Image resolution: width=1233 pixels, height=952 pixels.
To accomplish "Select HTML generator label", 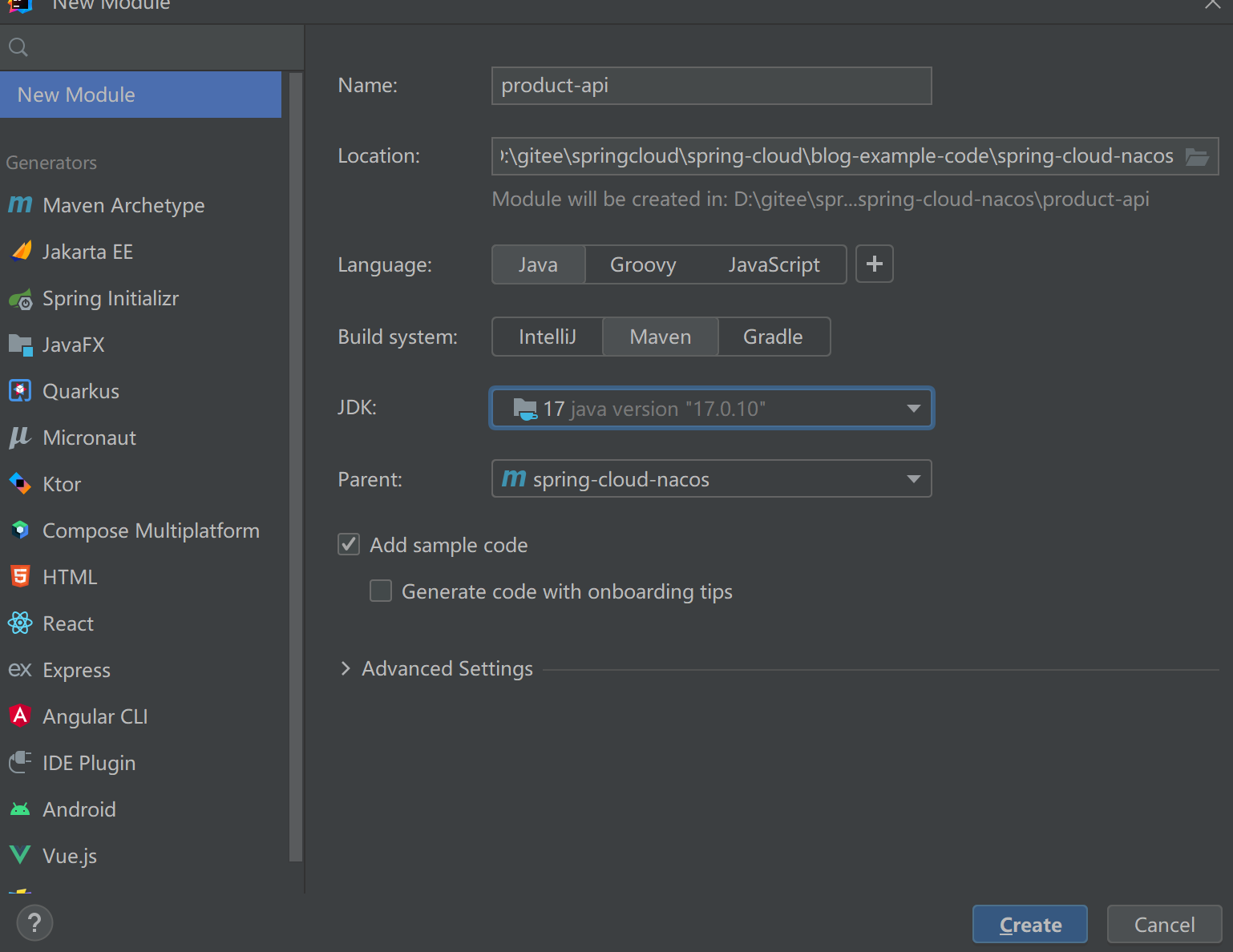I will tap(70, 577).
